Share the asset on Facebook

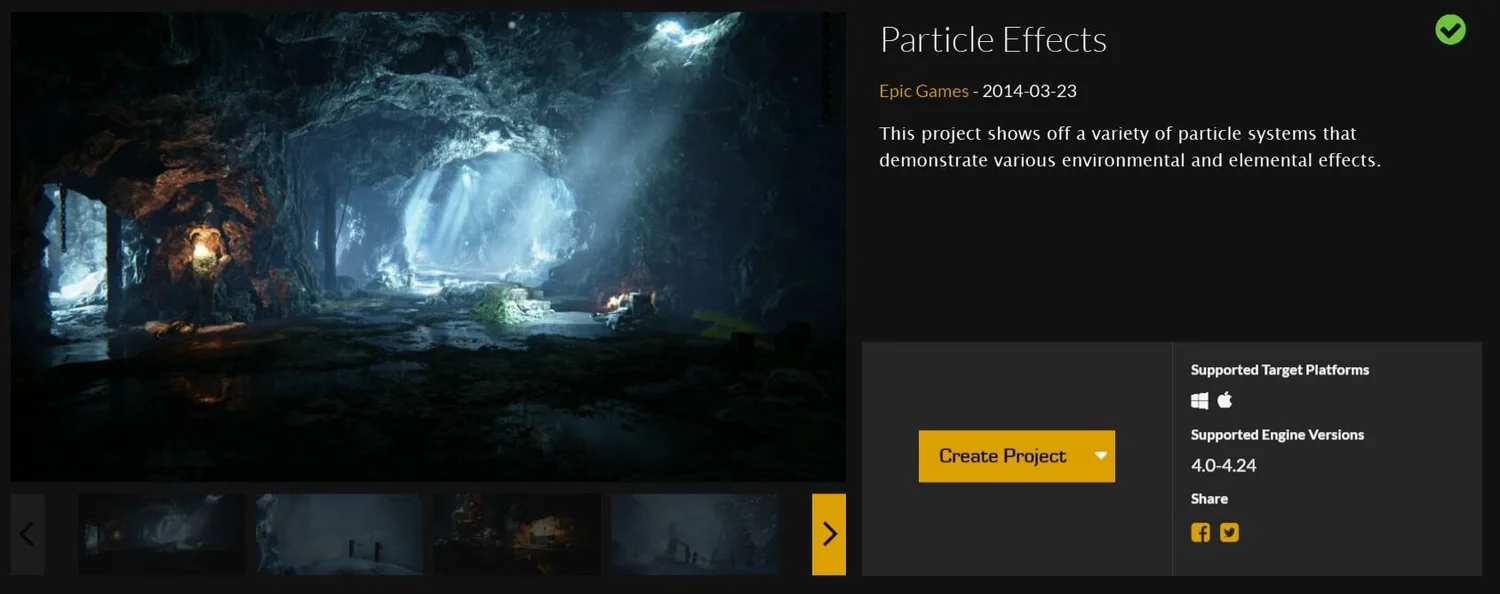click(1199, 531)
